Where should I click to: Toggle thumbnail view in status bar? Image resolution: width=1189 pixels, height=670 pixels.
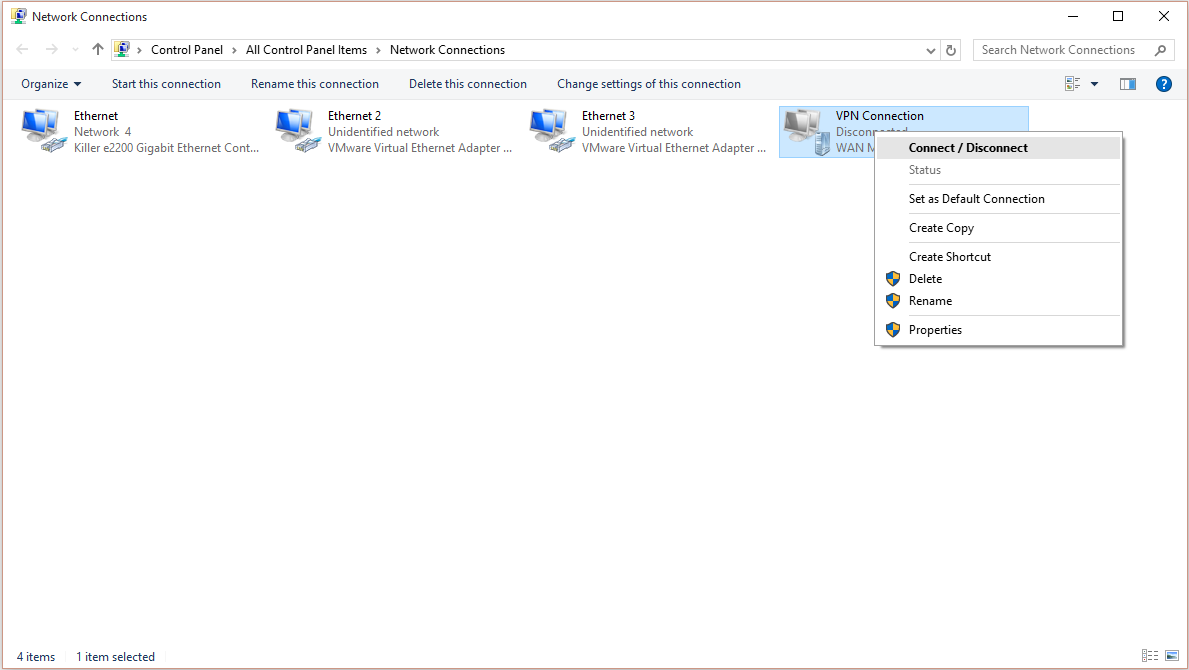click(x=1170, y=656)
